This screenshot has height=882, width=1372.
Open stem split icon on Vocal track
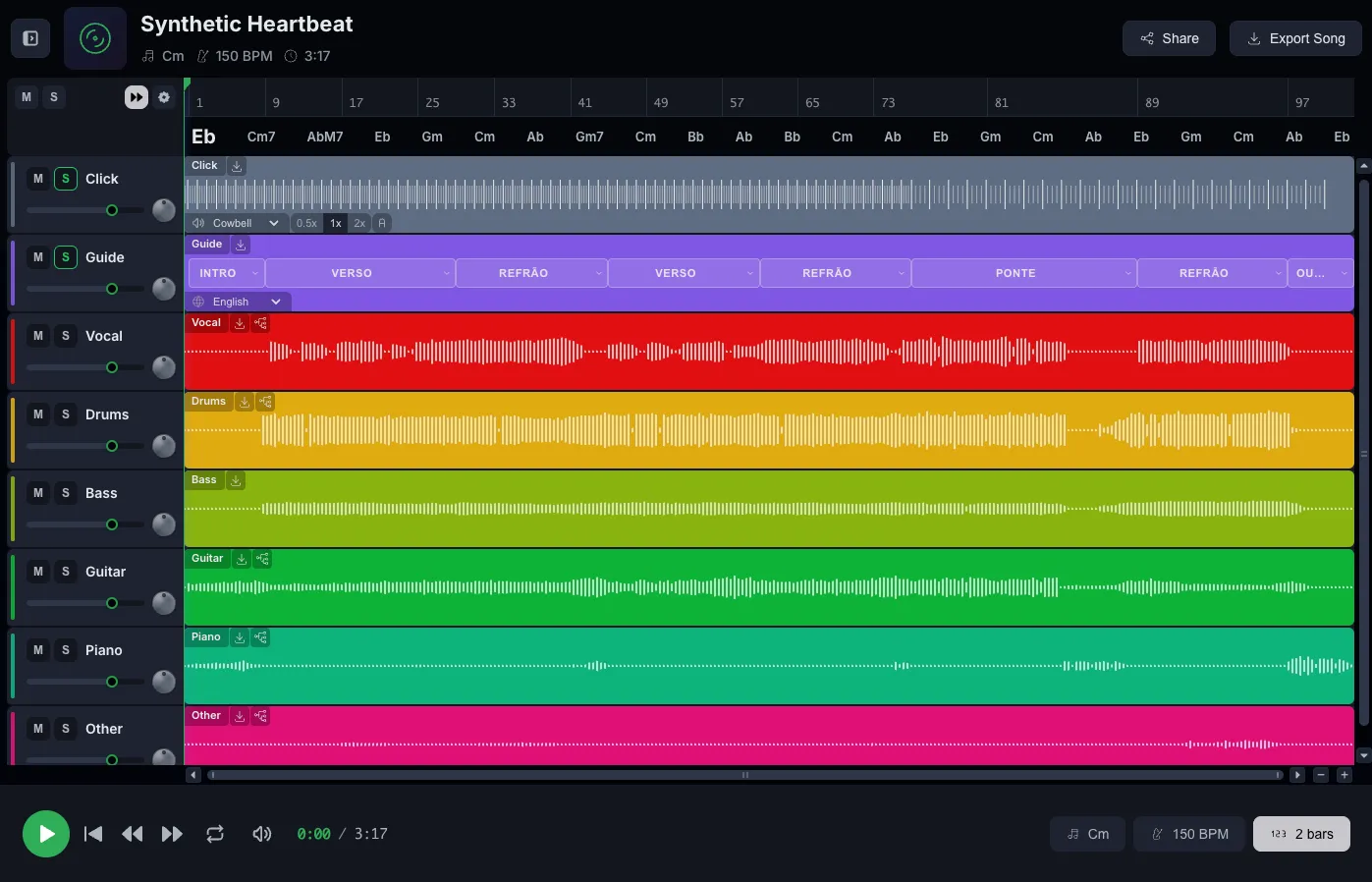click(261, 323)
